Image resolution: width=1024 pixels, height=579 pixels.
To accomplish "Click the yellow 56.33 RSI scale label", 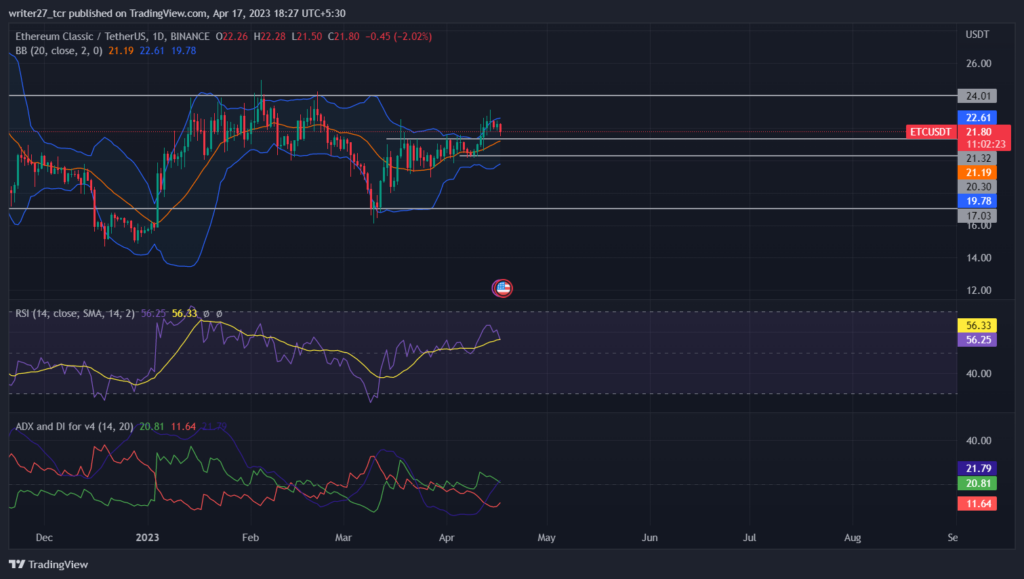I will pyautogui.click(x=977, y=325).
